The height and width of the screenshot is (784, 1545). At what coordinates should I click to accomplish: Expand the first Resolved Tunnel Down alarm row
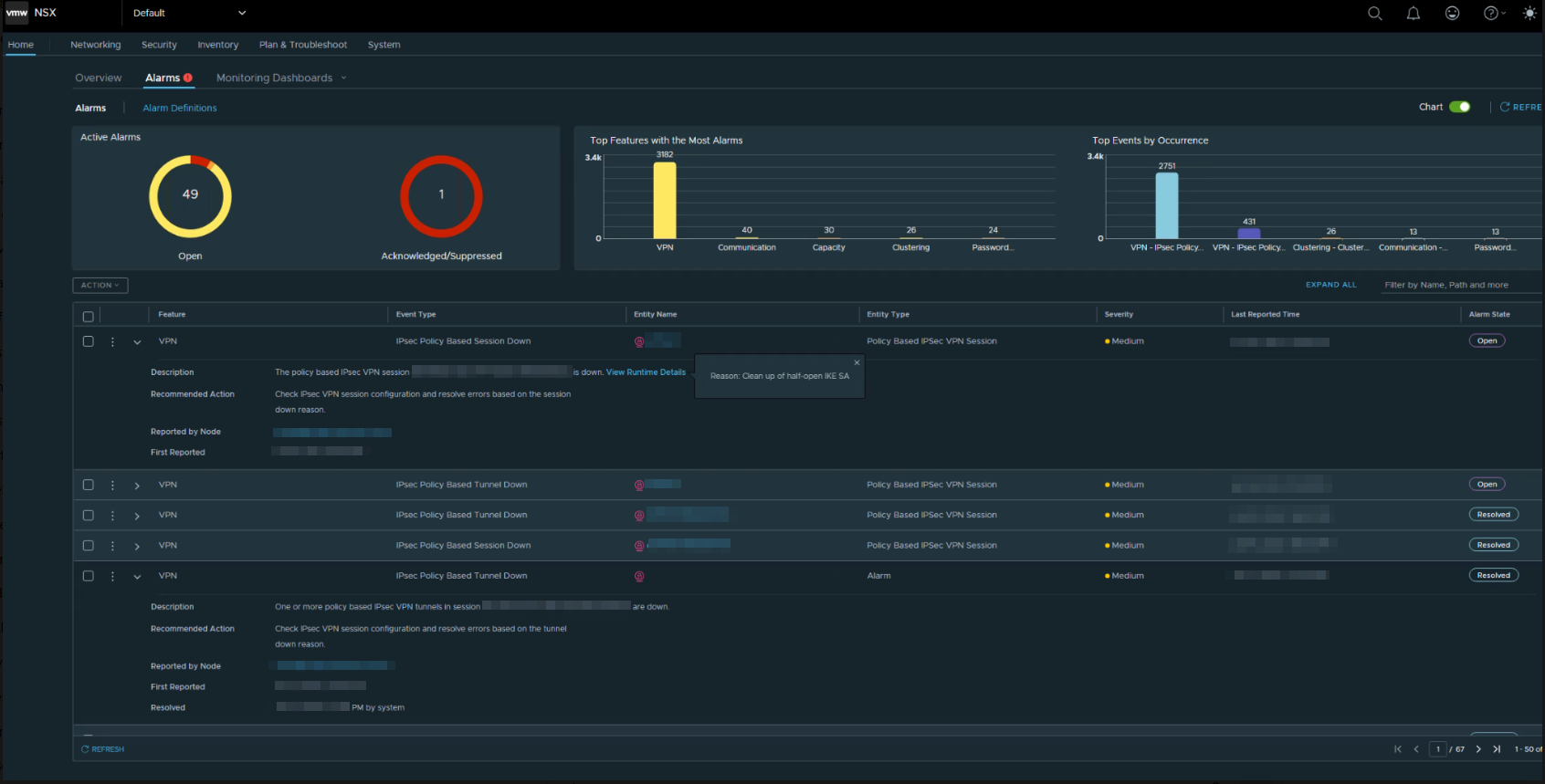coord(137,516)
